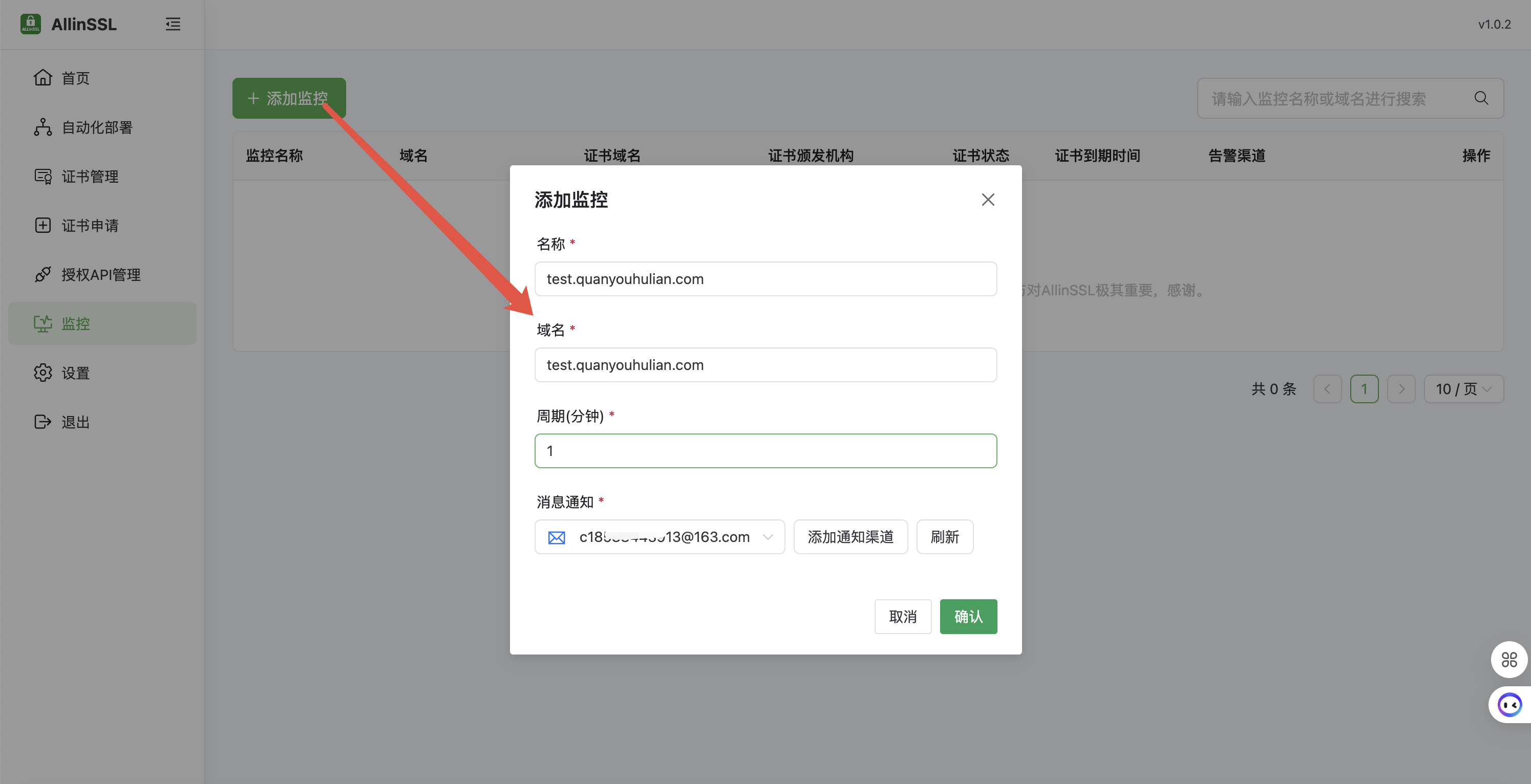The width and height of the screenshot is (1531, 784).
Task: Select 授权API管理 in sidebar
Action: 101,274
